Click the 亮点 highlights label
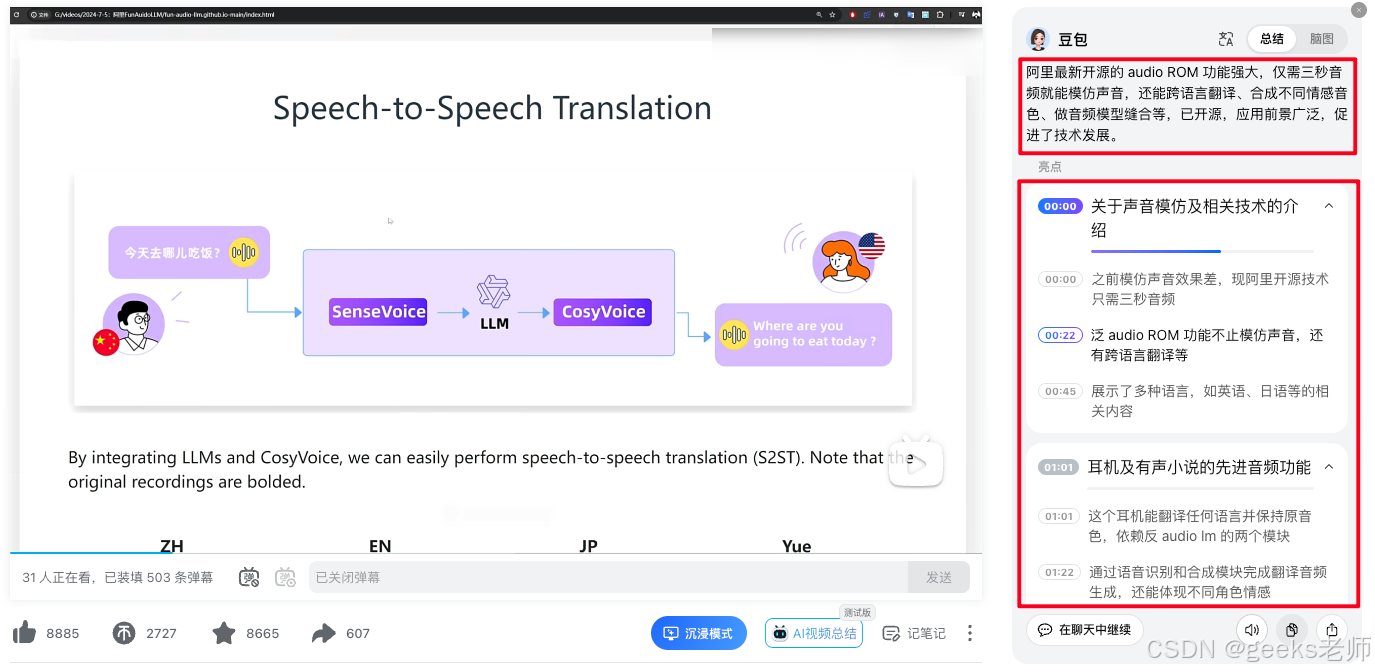Viewport: 1375px width, 672px height. [x=1050, y=167]
